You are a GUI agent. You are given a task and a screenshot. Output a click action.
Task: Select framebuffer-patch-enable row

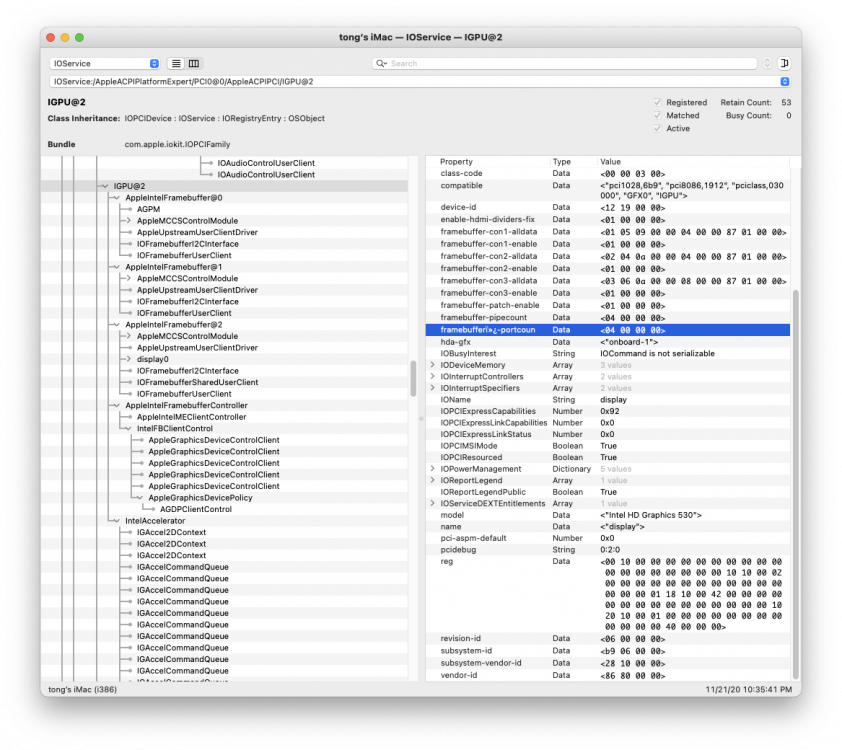(x=608, y=305)
